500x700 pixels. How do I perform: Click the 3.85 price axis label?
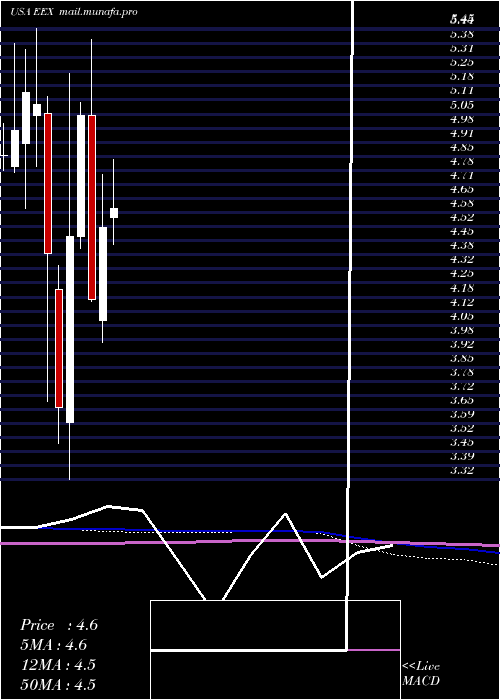pyautogui.click(x=462, y=358)
